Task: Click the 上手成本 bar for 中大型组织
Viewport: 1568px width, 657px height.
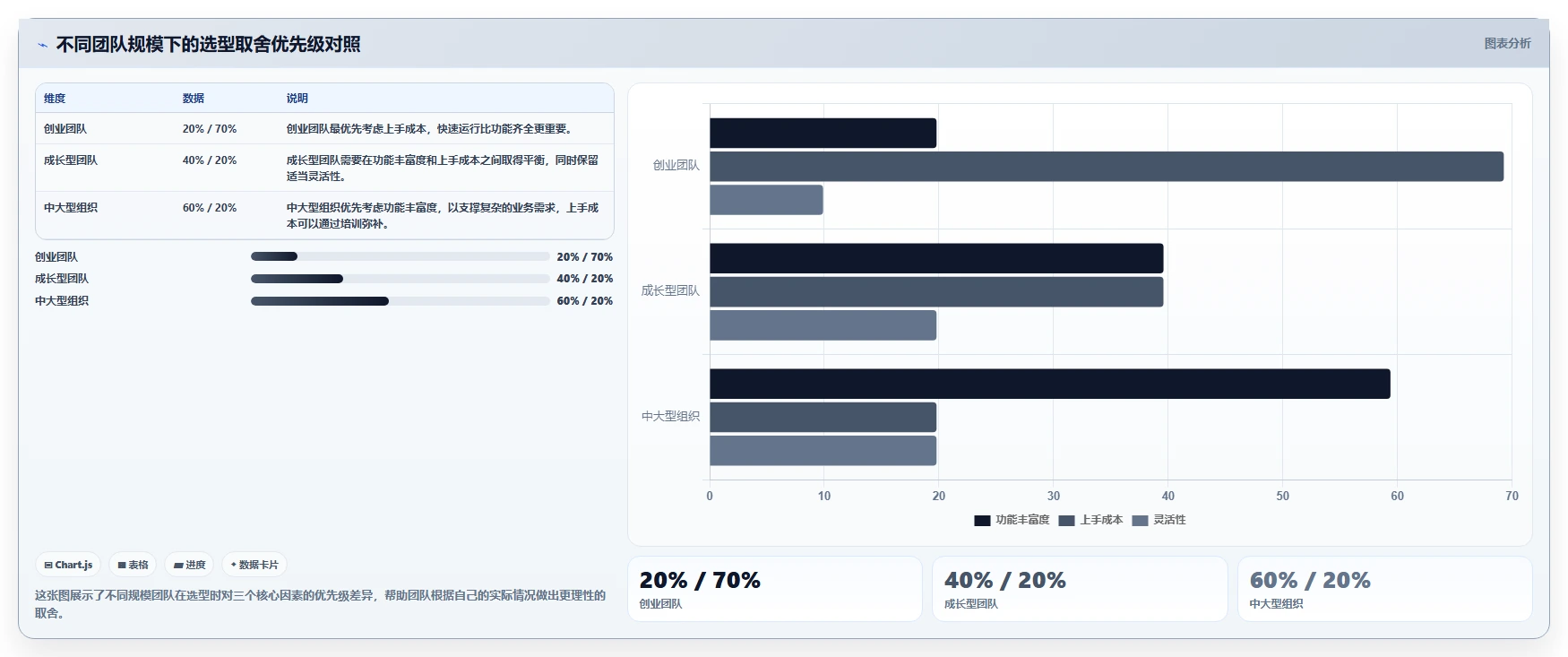Action: tap(823, 418)
